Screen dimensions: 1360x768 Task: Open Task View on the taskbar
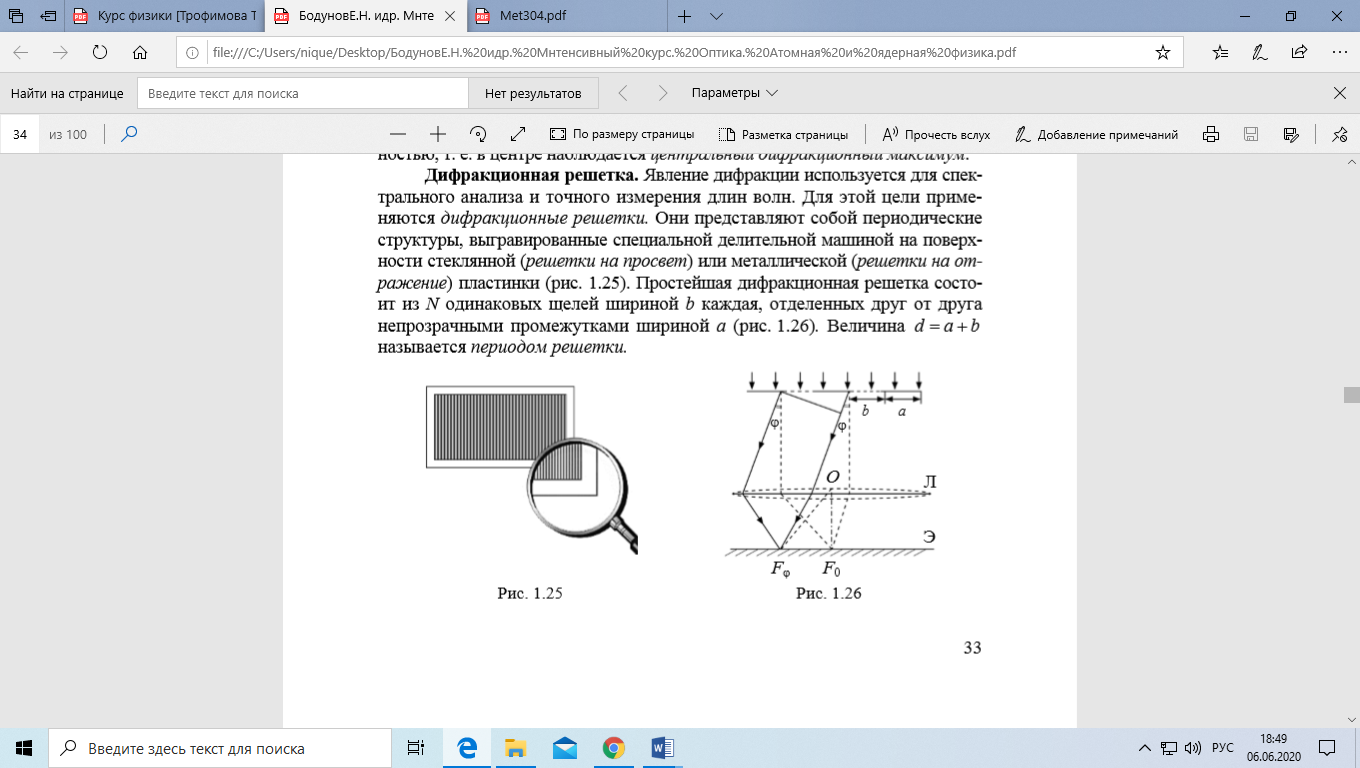(x=417, y=748)
